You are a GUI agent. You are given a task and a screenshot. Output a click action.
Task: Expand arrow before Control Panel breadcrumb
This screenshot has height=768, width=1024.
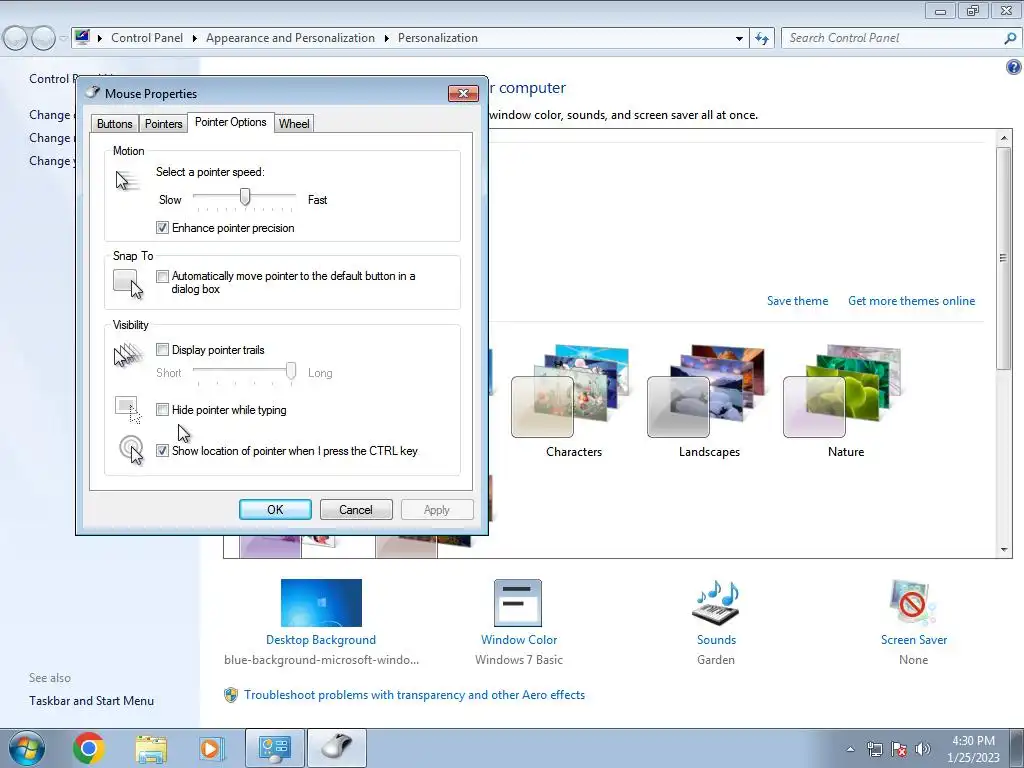coord(100,39)
